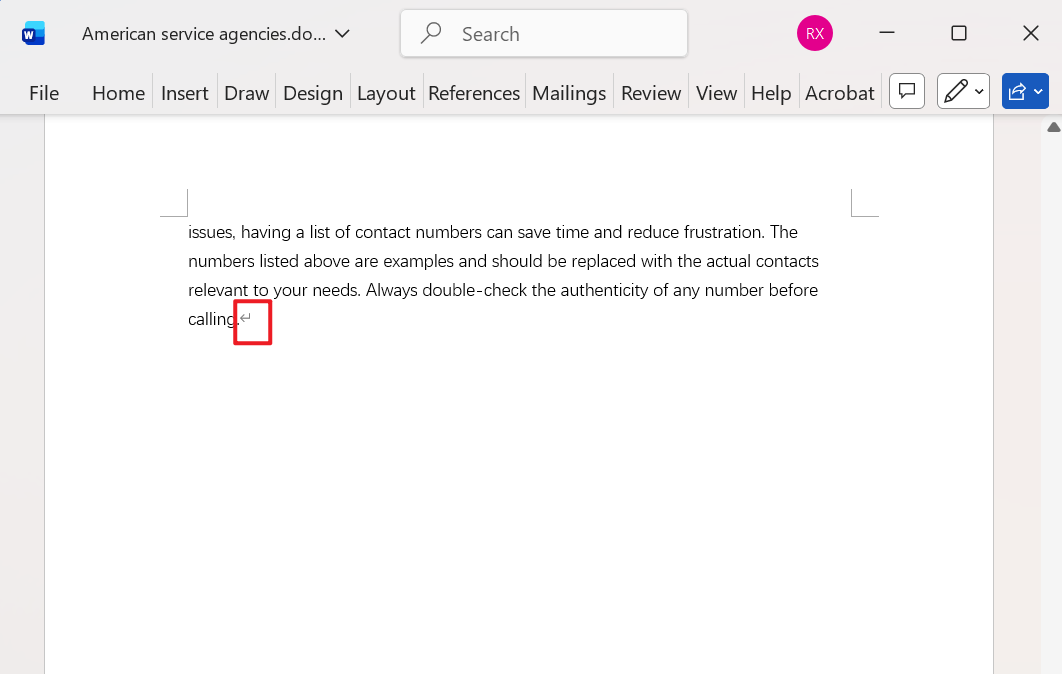Switch to the Insert tab
The height and width of the screenshot is (674, 1062).
[x=184, y=92]
